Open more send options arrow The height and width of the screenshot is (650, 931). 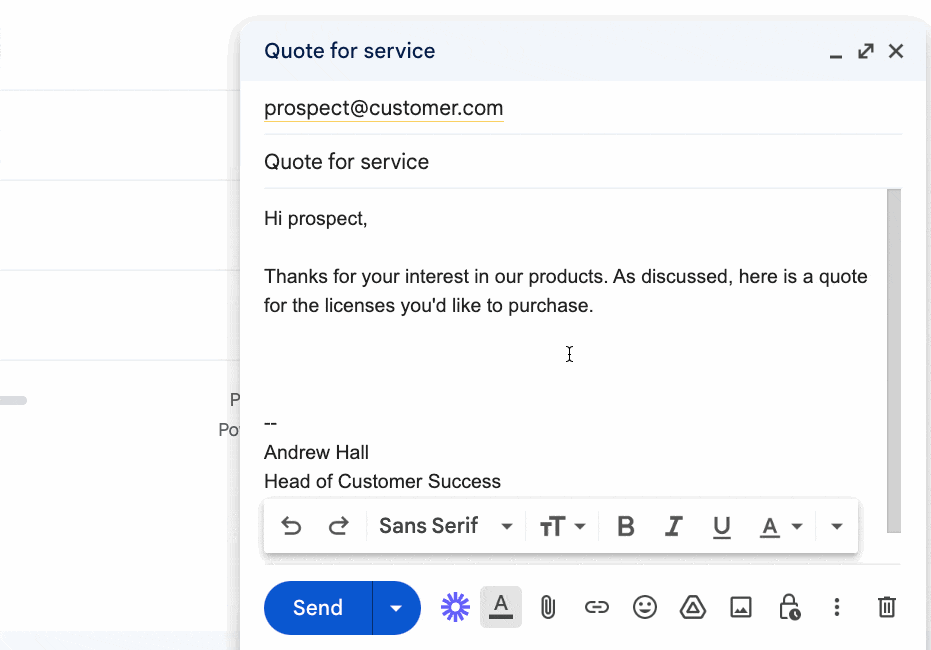coord(396,608)
